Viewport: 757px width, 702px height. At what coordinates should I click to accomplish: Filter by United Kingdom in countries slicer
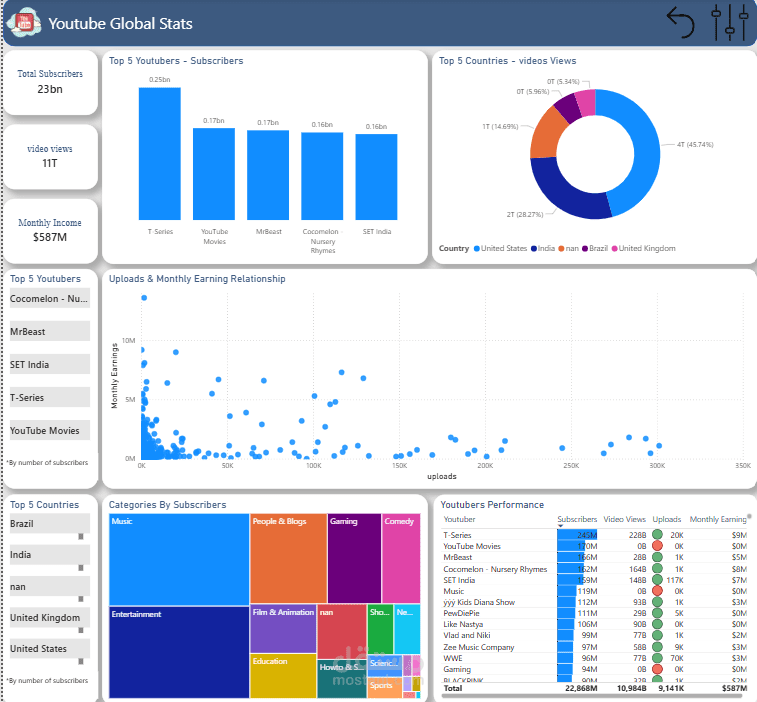(x=50, y=618)
